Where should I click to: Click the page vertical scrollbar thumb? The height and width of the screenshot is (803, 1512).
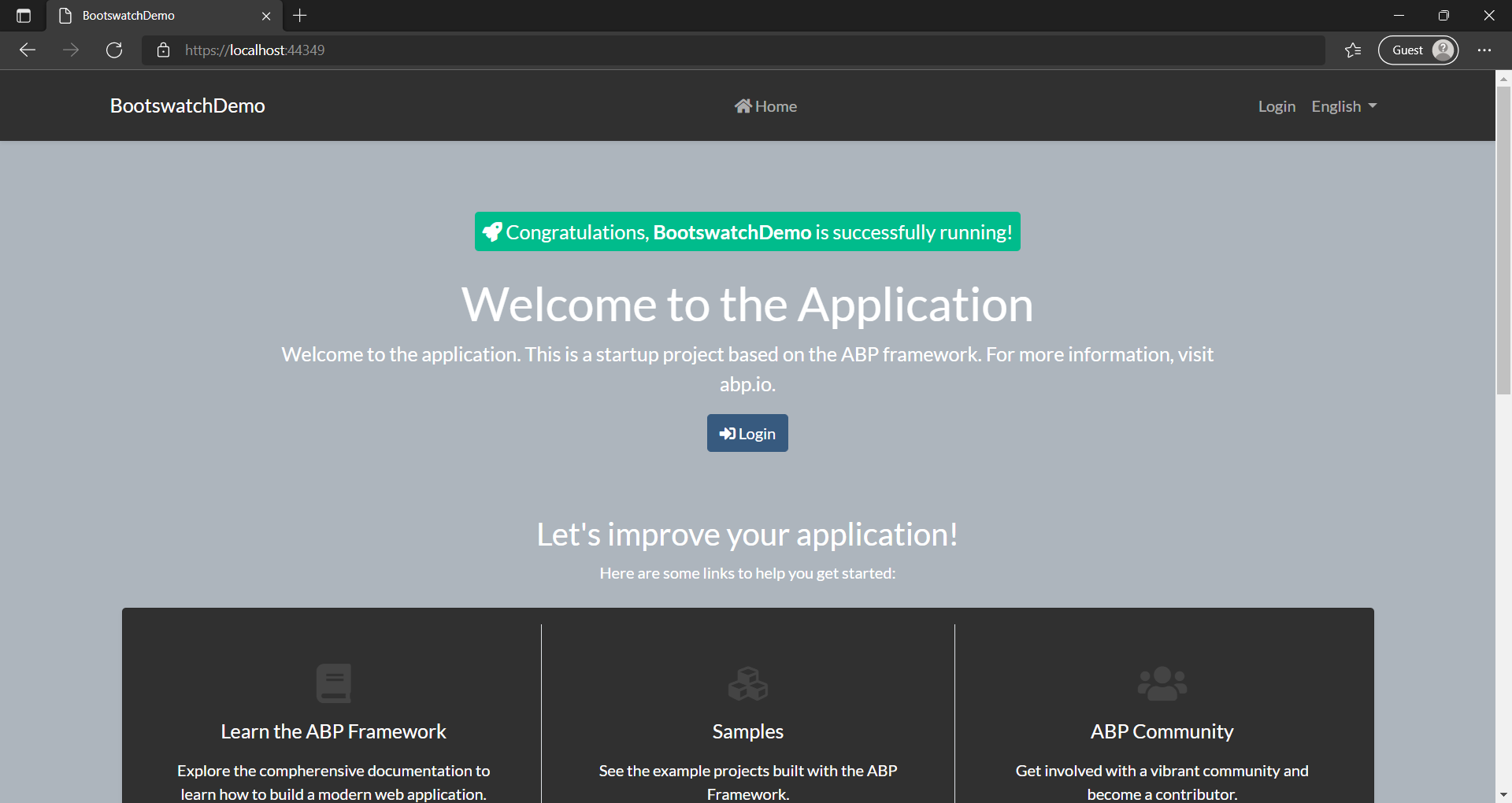1503,240
